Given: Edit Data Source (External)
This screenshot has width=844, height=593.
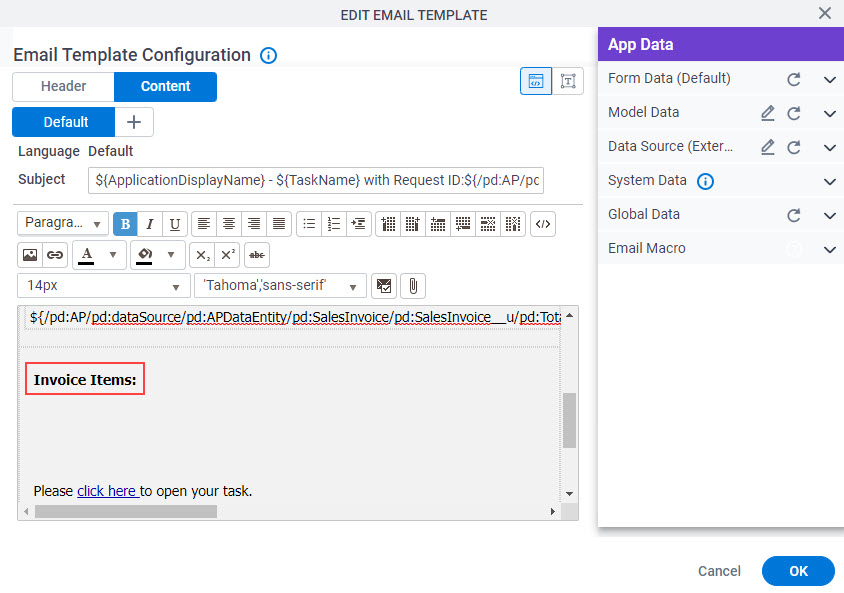Looking at the screenshot, I should [x=768, y=147].
